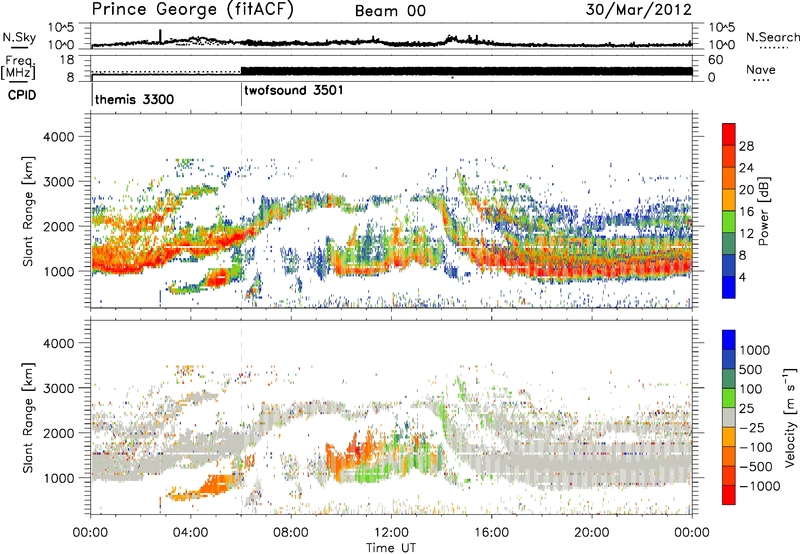The width and height of the screenshot is (800, 554).
Task: Click the date '30/Mar/2012'
Action: 638,10
